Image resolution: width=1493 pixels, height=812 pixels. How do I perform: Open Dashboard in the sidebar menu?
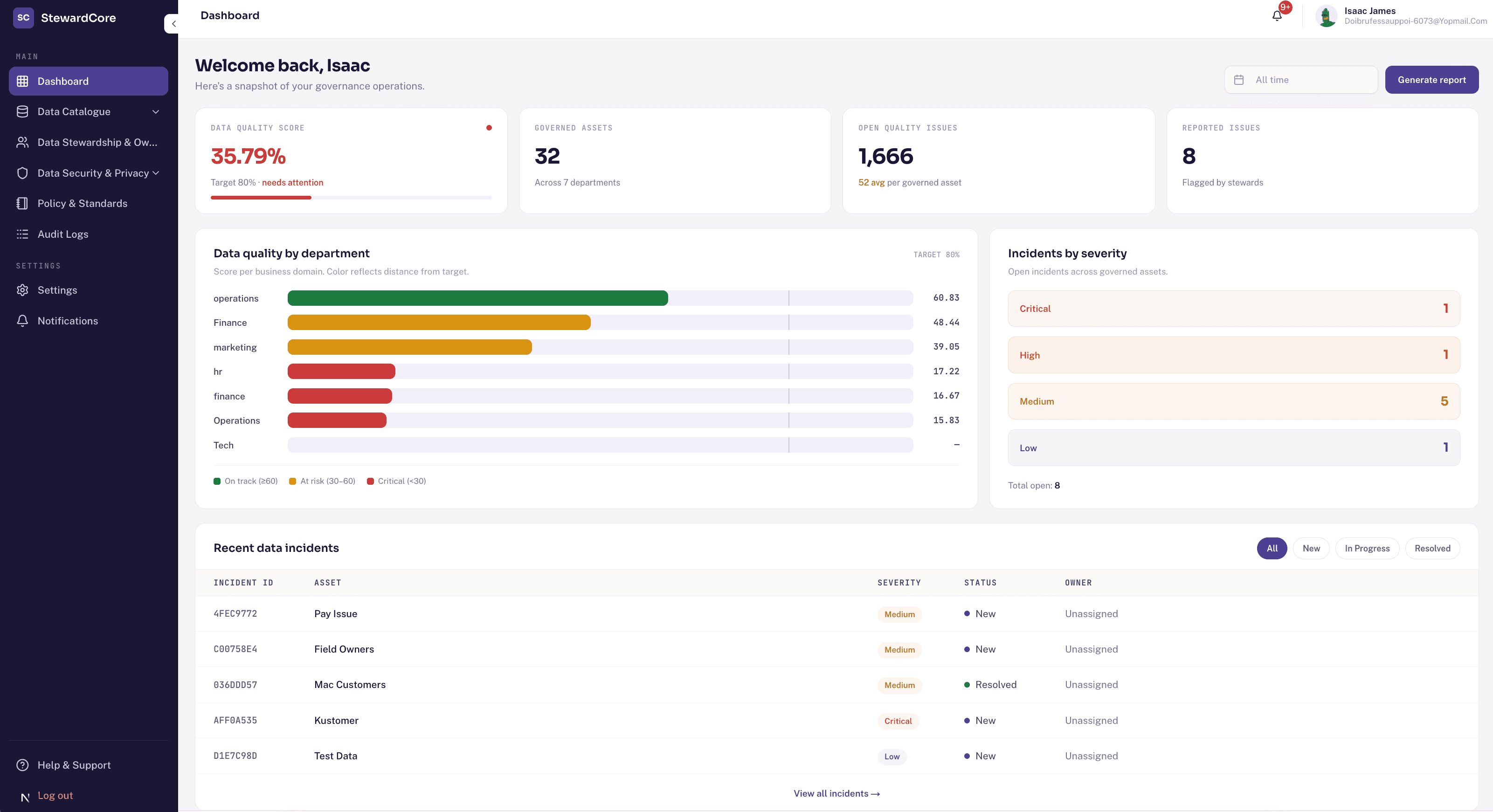point(89,81)
